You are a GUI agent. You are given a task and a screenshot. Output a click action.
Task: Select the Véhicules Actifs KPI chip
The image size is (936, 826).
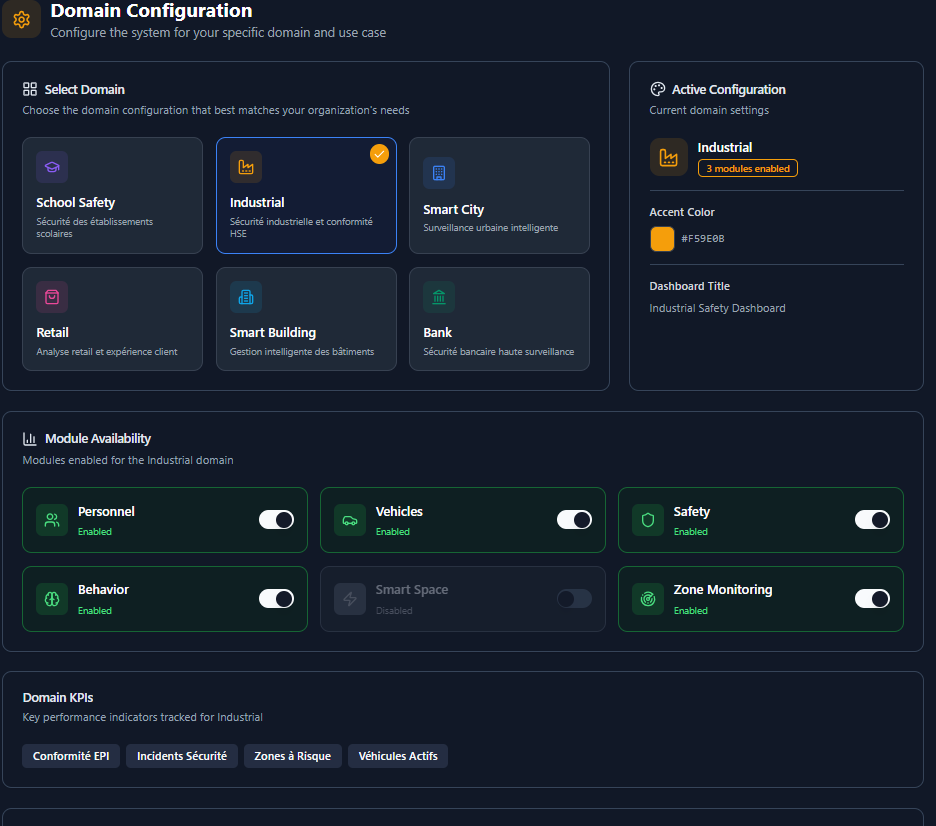(397, 756)
